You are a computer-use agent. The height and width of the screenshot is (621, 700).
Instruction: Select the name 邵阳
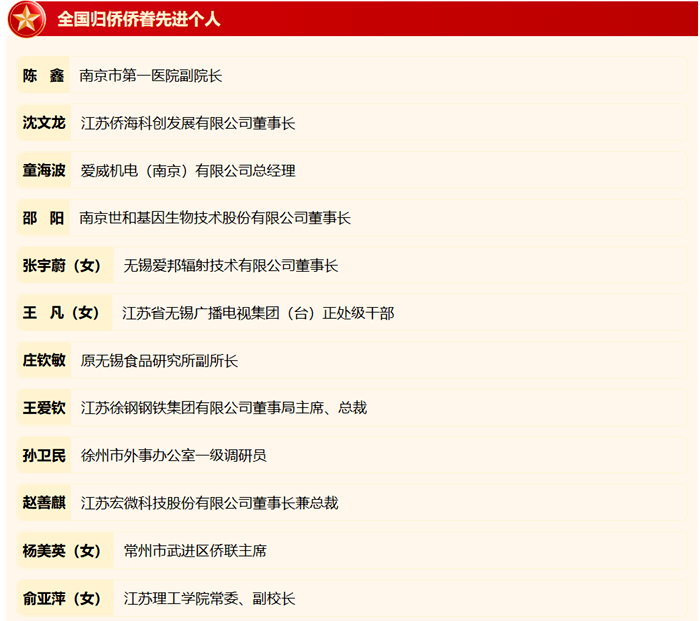coord(43,218)
